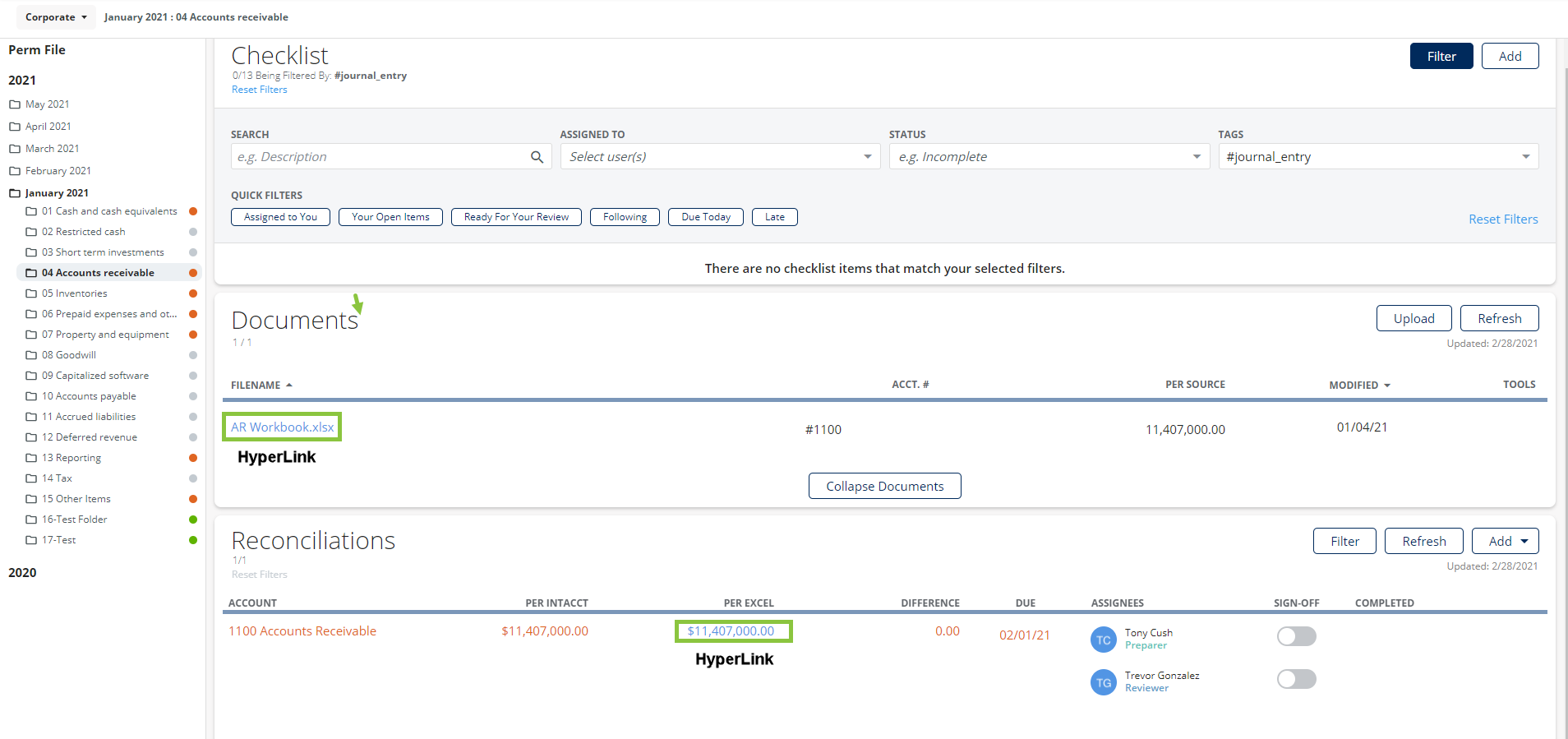Toggle the Your Open Items quick filter
Viewport: 1568px width, 739px height.
click(390, 217)
